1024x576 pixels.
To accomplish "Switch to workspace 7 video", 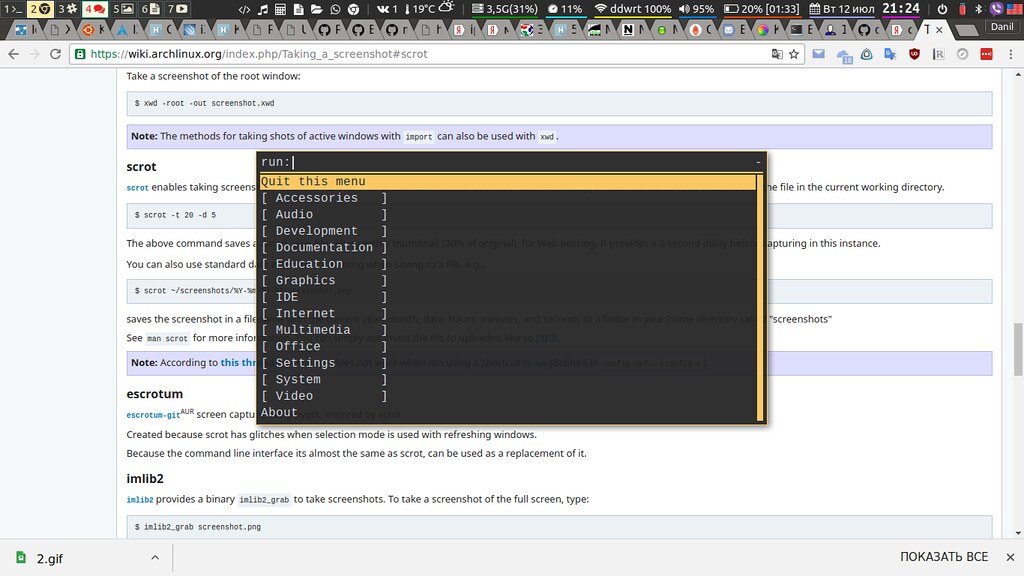I will (178, 8).
